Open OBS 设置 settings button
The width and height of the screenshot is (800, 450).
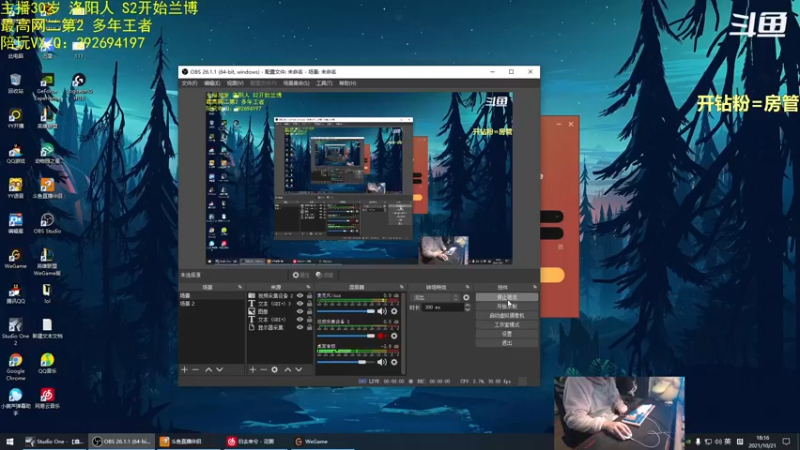click(507, 334)
